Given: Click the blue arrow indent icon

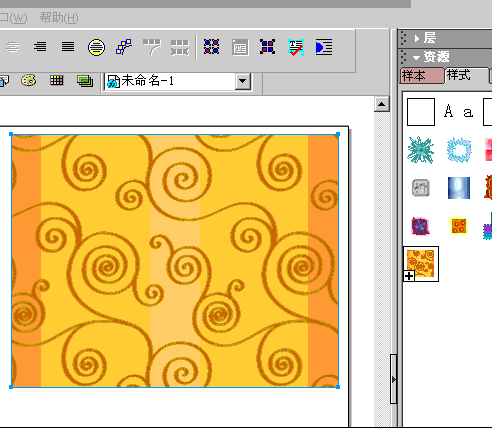Looking at the screenshot, I should [324, 47].
